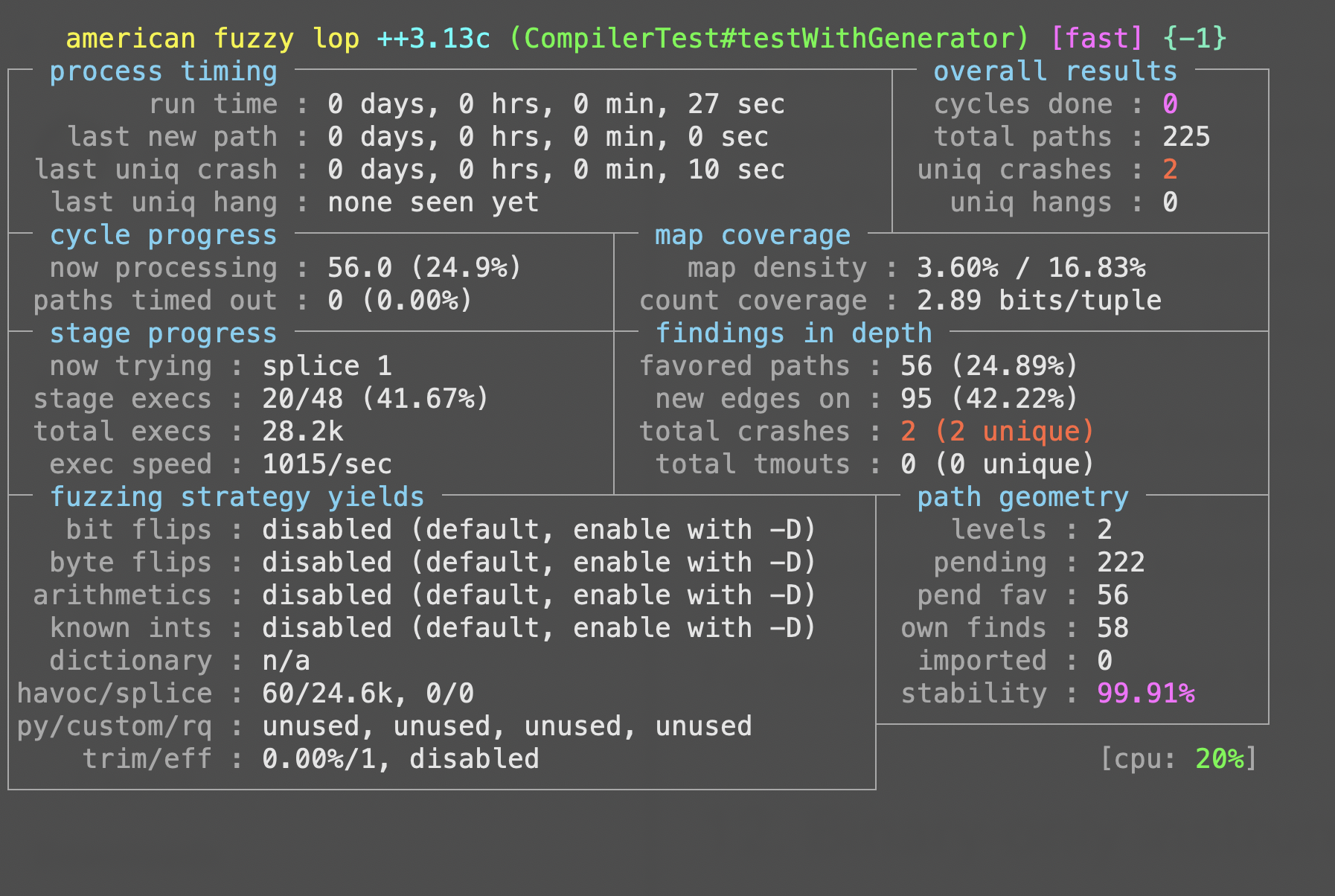Click the 'paths timed out' label
Viewport: 1335px width, 896px height.
coord(156,301)
